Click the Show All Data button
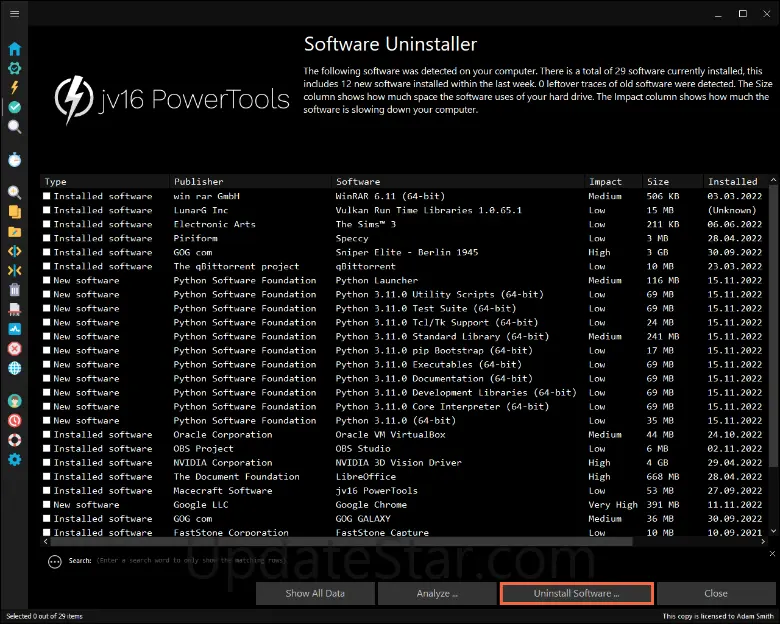The height and width of the screenshot is (624, 780). (x=314, y=593)
